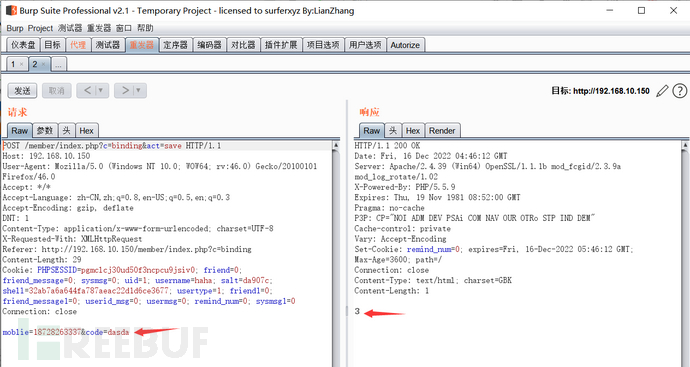Edit target with the pencil icon
Image resolution: width=690 pixels, height=367 pixels.
coord(662,91)
